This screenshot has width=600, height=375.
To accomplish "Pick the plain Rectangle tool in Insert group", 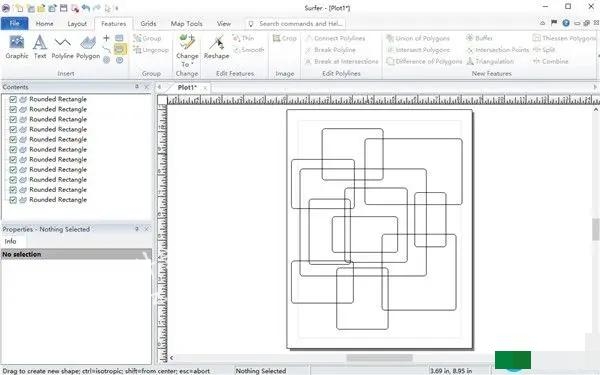I will (119, 38).
